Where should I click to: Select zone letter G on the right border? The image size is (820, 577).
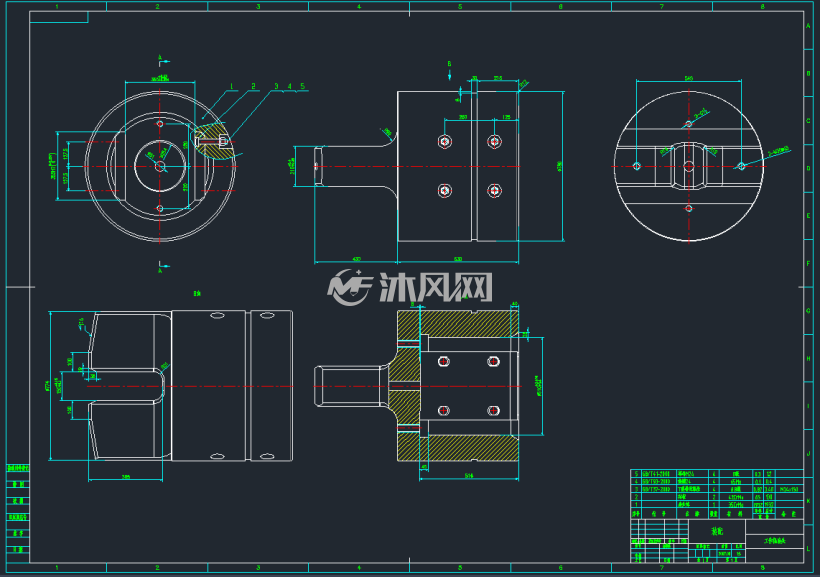click(x=808, y=311)
